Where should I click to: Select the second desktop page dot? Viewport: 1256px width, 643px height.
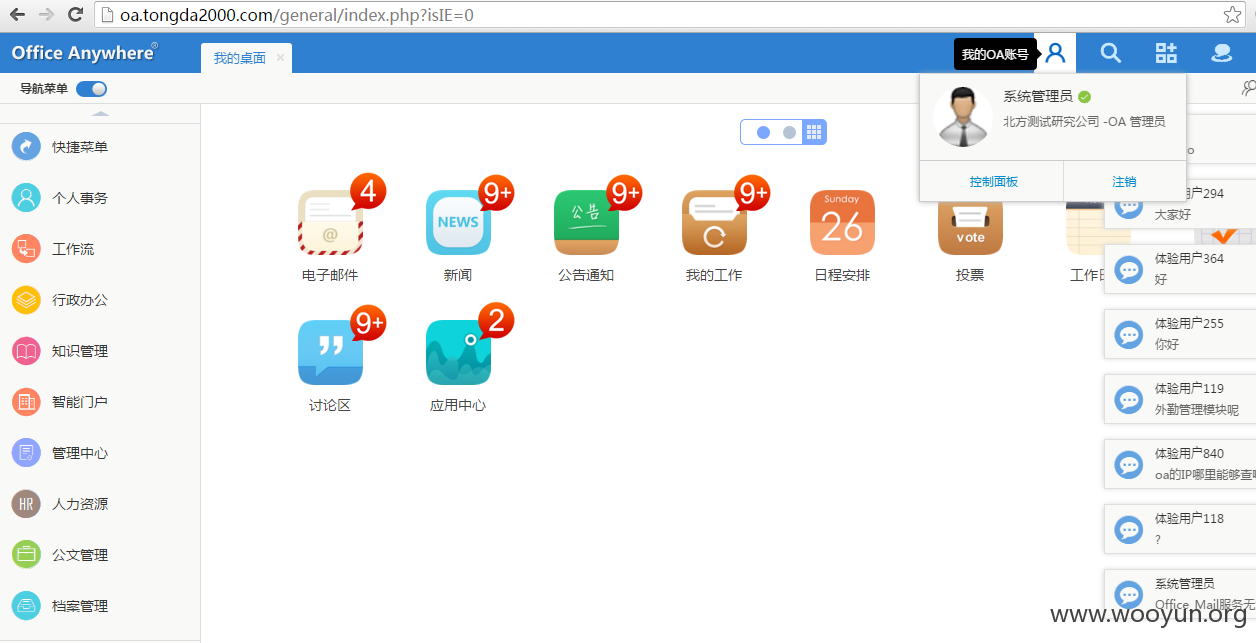click(x=789, y=132)
